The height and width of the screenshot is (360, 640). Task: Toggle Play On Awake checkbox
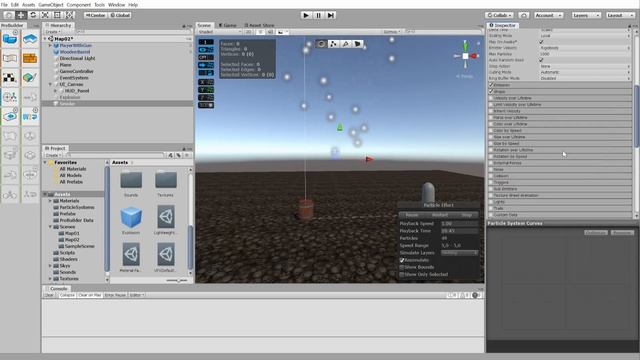[542, 42]
